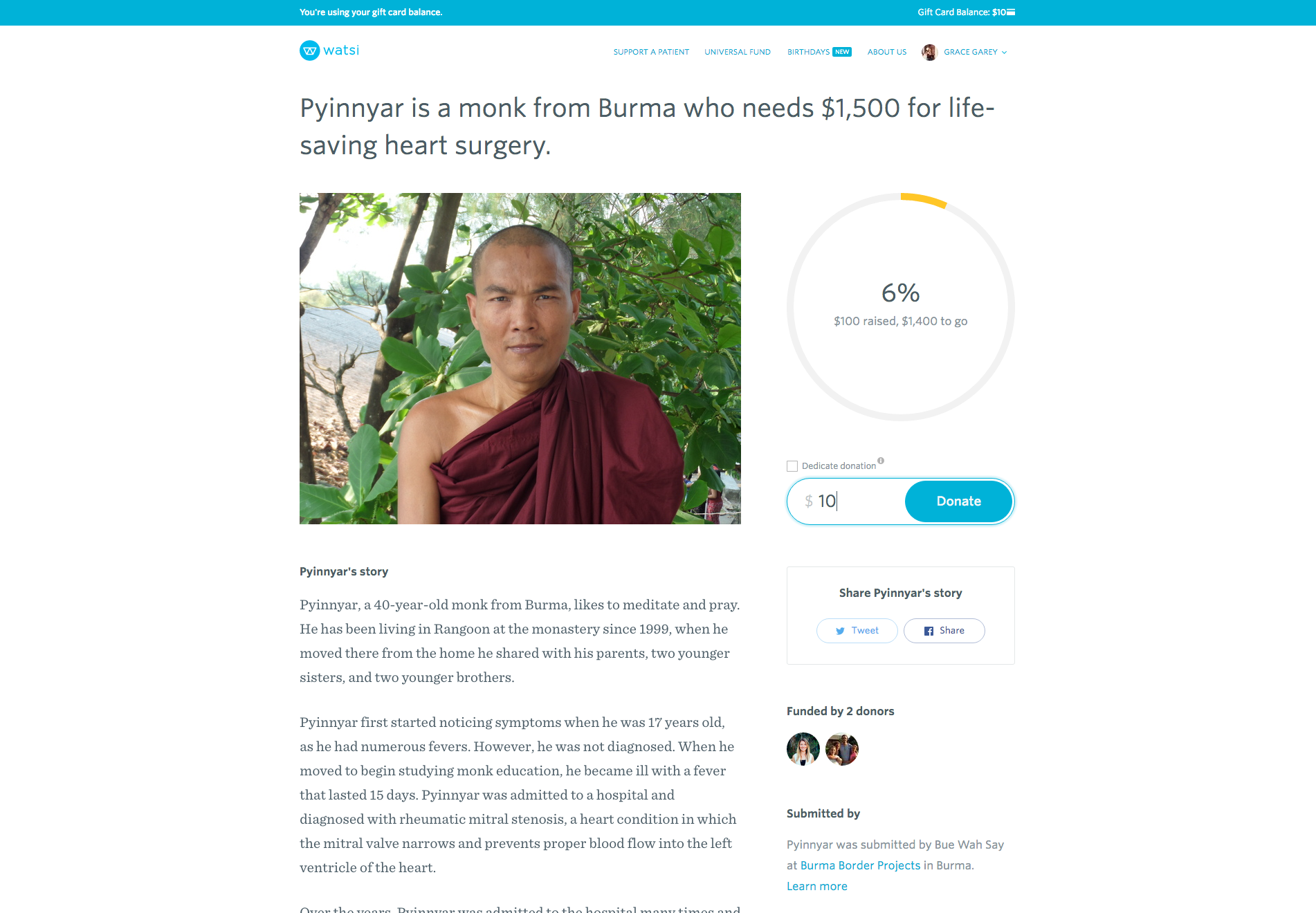Image resolution: width=1316 pixels, height=913 pixels.
Task: Open the About Us page
Action: [887, 53]
